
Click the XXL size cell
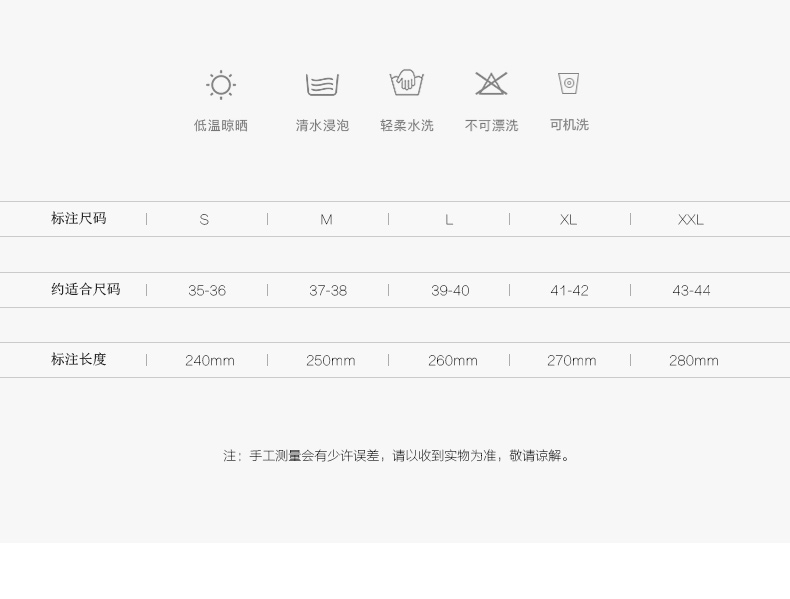point(691,220)
